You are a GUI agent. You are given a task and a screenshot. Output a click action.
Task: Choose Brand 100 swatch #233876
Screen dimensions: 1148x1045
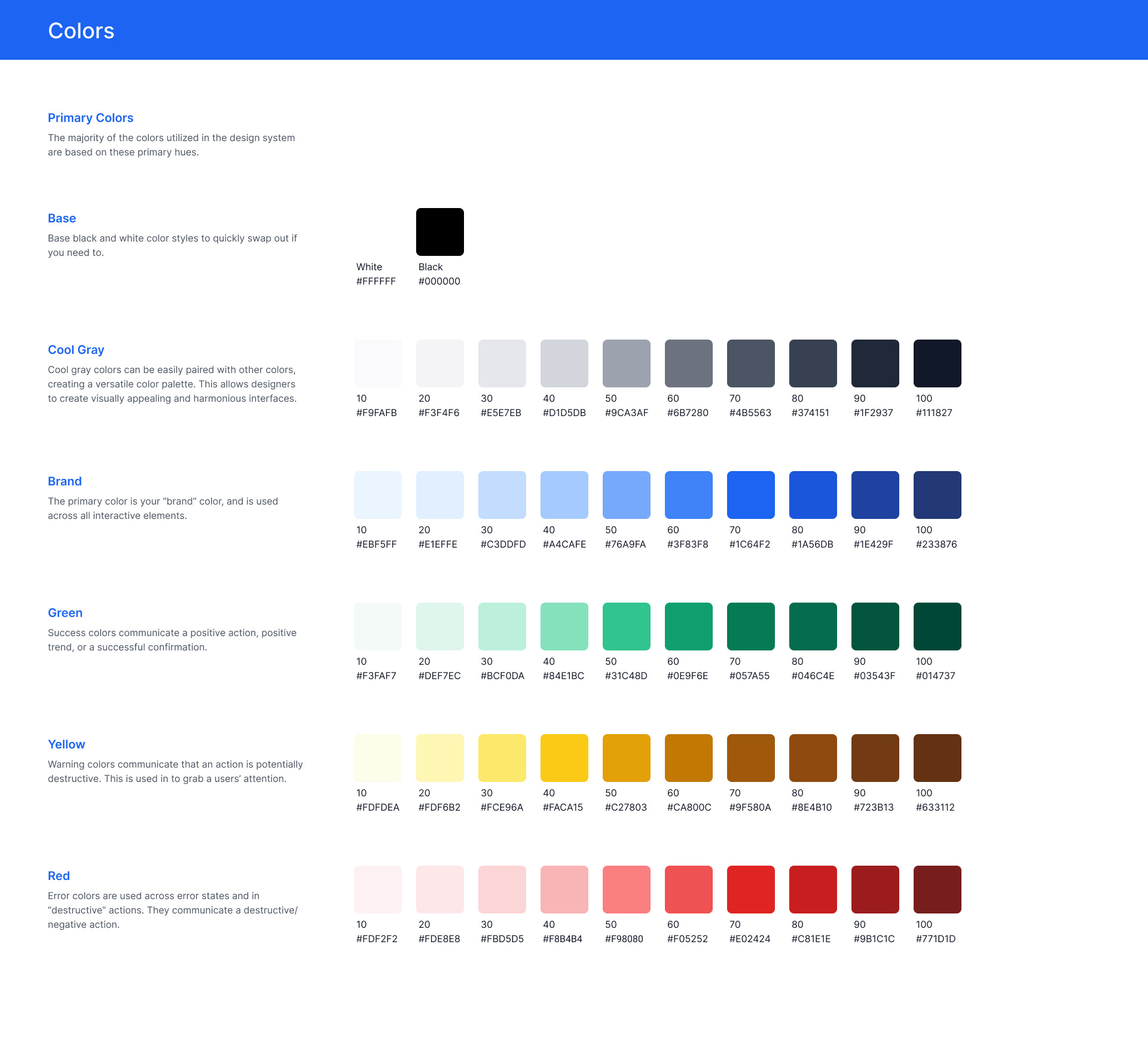click(x=937, y=495)
